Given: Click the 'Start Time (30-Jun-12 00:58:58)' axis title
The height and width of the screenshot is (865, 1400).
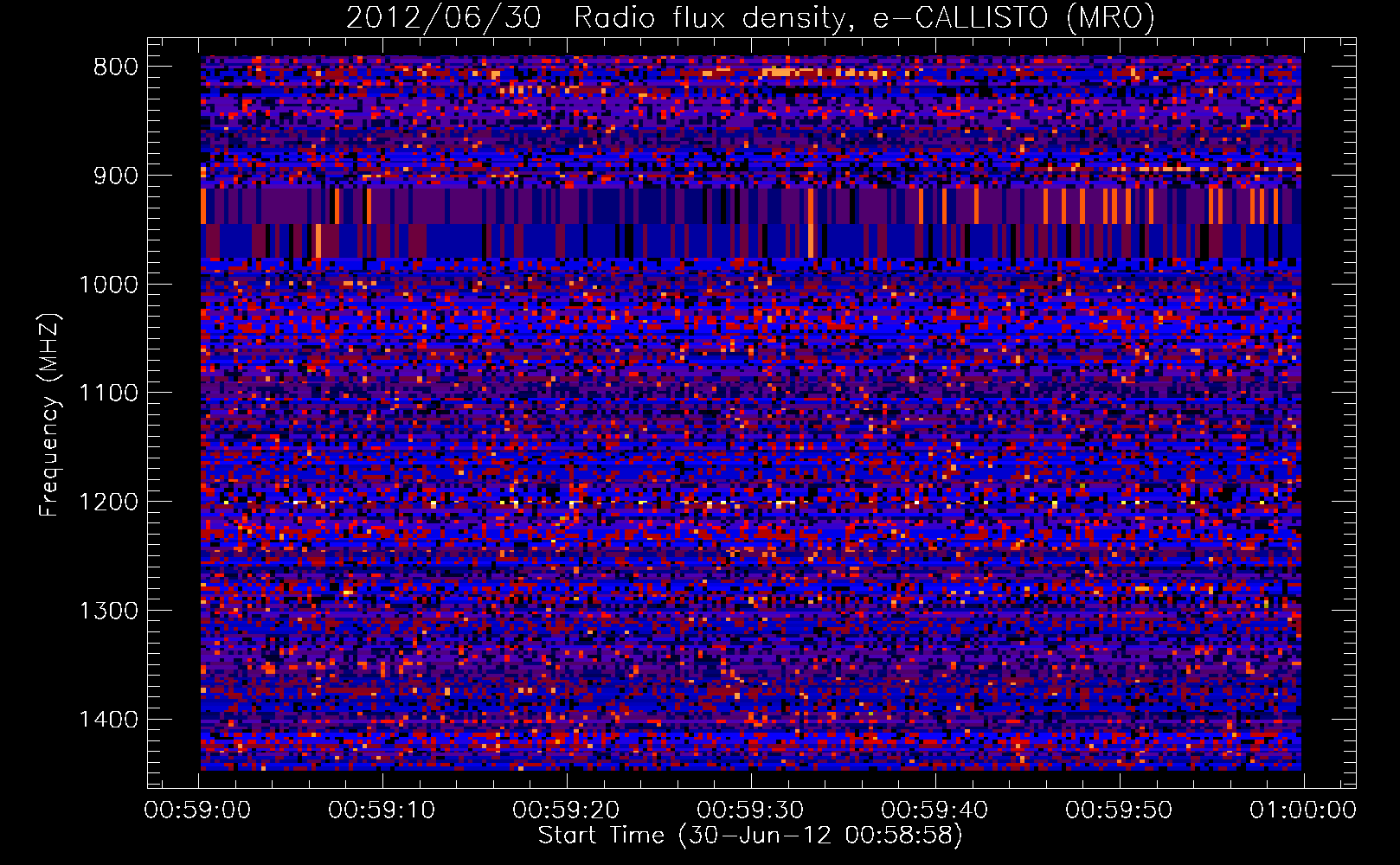Looking at the screenshot, I should click(x=750, y=836).
